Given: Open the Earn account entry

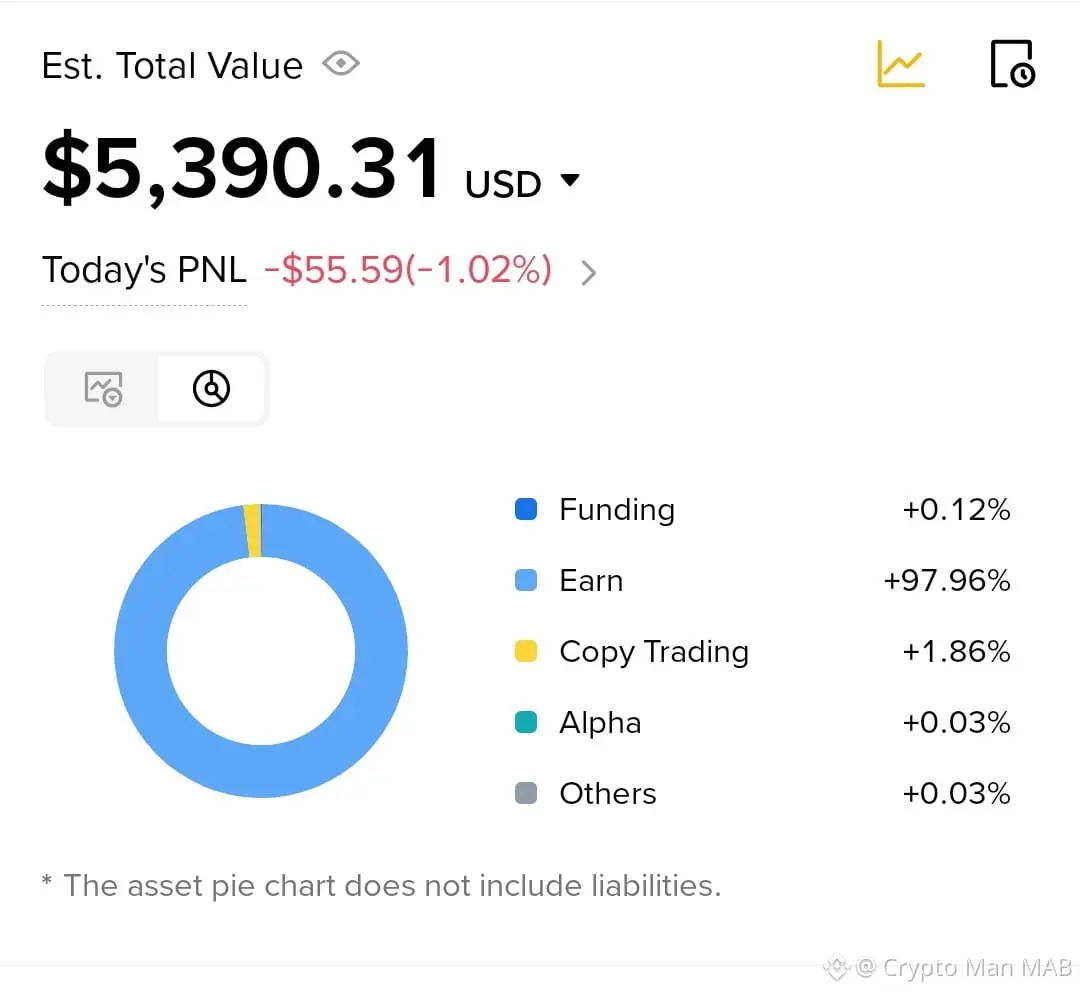Looking at the screenshot, I should pyautogui.click(x=591, y=581).
